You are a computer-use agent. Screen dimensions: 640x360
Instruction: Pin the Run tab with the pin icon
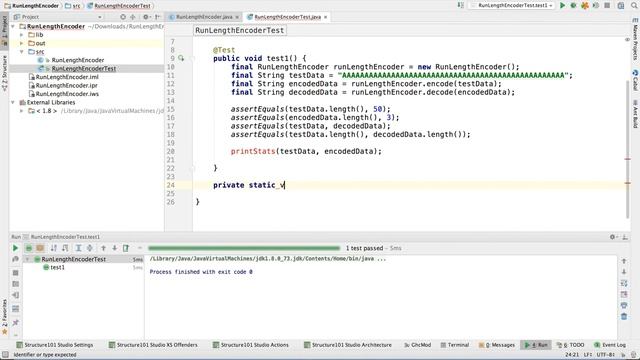16,322
